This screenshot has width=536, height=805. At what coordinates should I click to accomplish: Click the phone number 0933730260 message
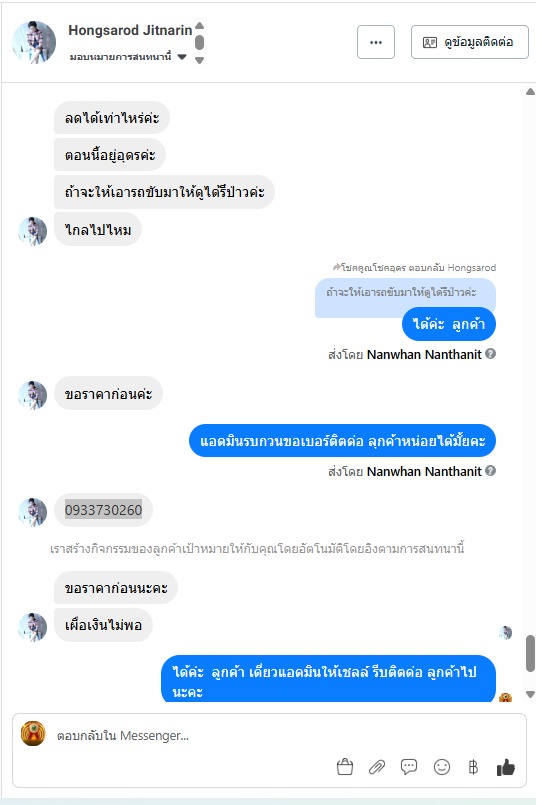[x=103, y=510]
